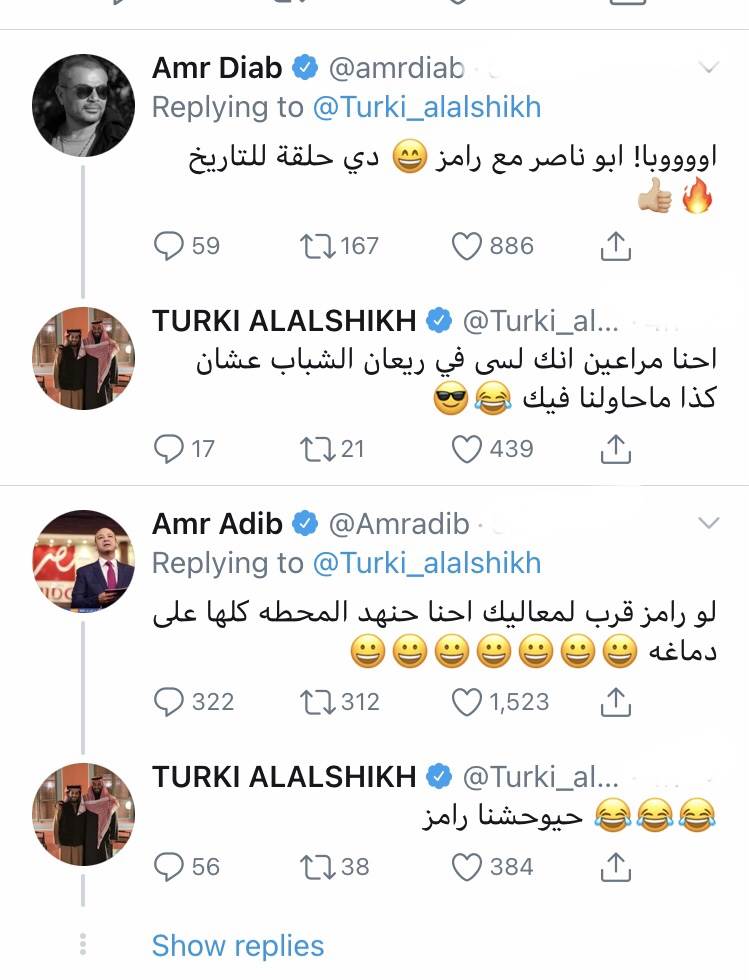The image size is (749, 980).
Task: Open Amr Adib's profile picture
Action: tap(83, 560)
